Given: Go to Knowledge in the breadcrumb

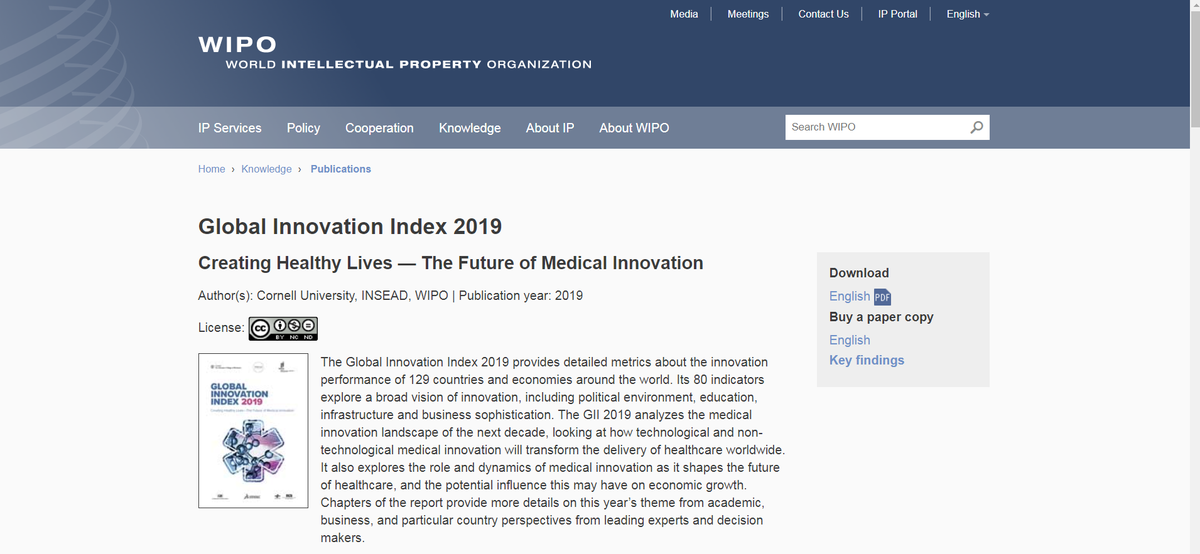Looking at the screenshot, I should click(x=266, y=169).
